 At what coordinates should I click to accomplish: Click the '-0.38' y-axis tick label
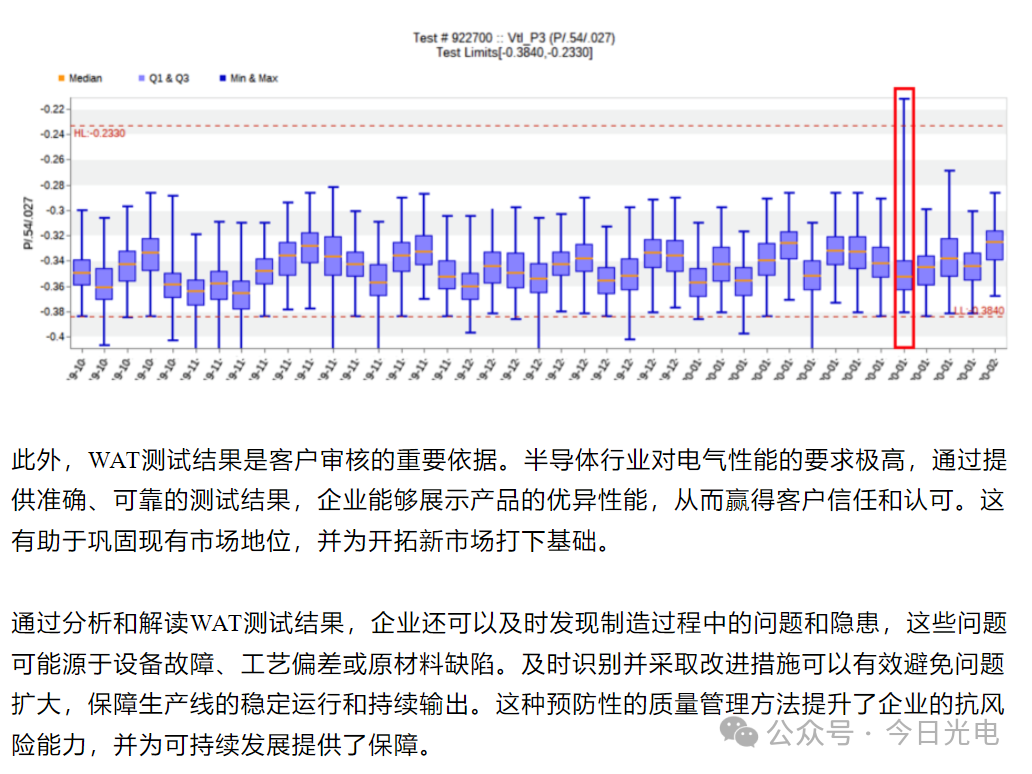pos(52,312)
